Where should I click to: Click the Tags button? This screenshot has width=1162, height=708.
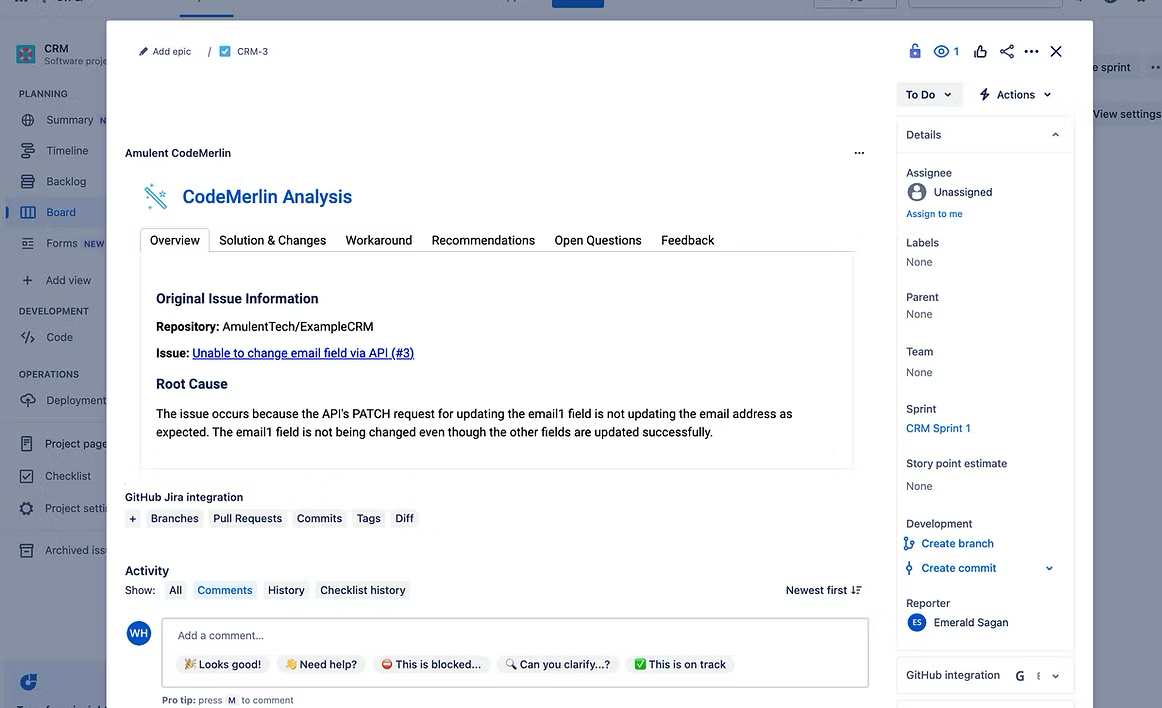368,519
